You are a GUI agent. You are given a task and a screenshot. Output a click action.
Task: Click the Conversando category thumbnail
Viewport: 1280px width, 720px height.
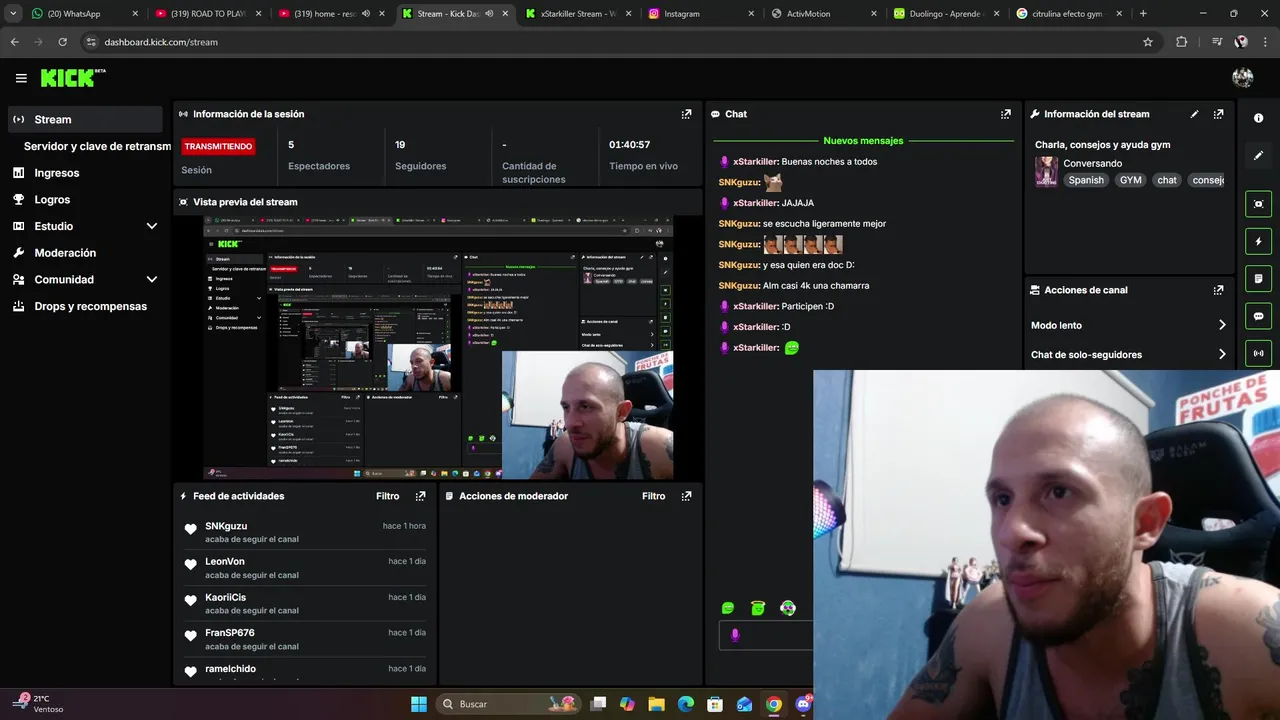(1046, 171)
